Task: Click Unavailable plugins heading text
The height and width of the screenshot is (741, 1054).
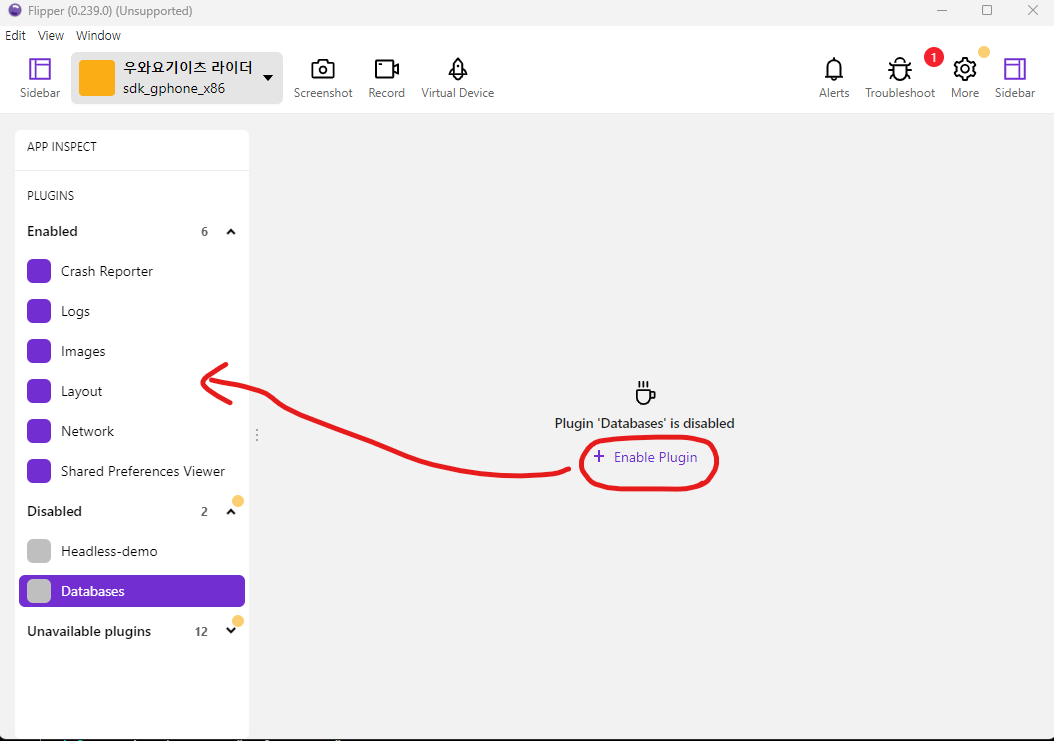Action: [89, 631]
